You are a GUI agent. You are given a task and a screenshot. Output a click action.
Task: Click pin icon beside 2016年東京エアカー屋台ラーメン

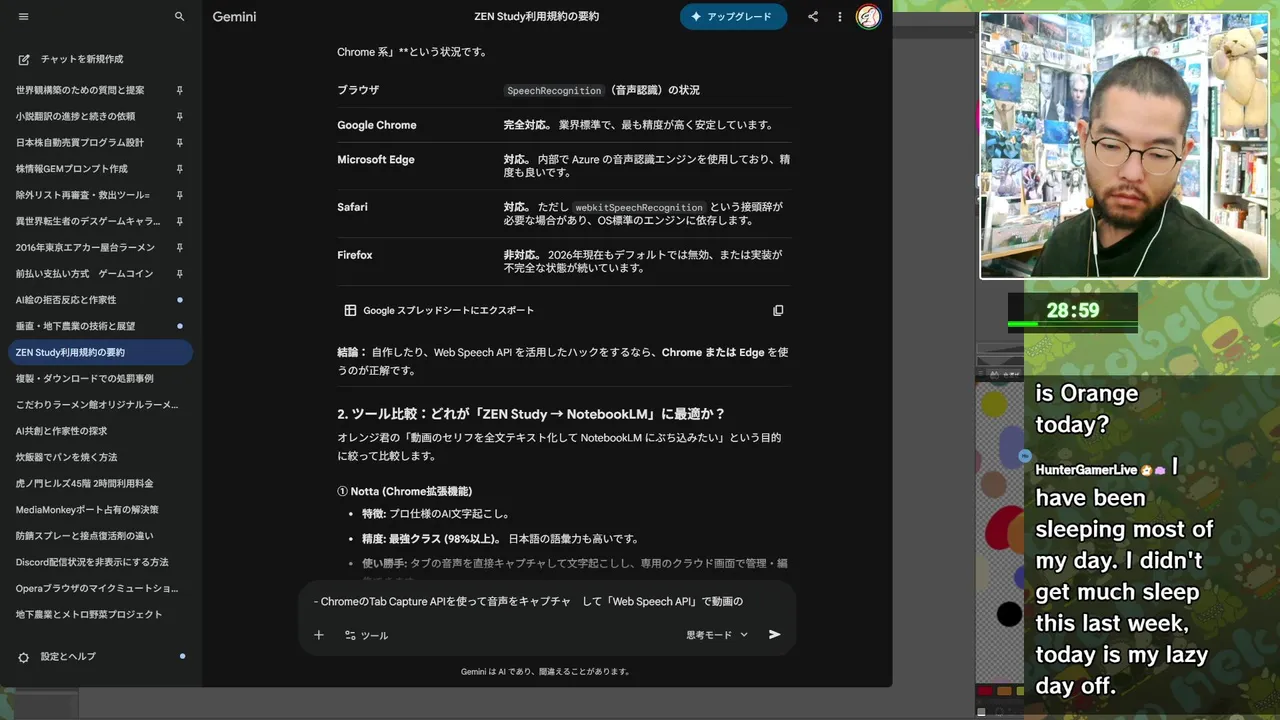coord(180,247)
